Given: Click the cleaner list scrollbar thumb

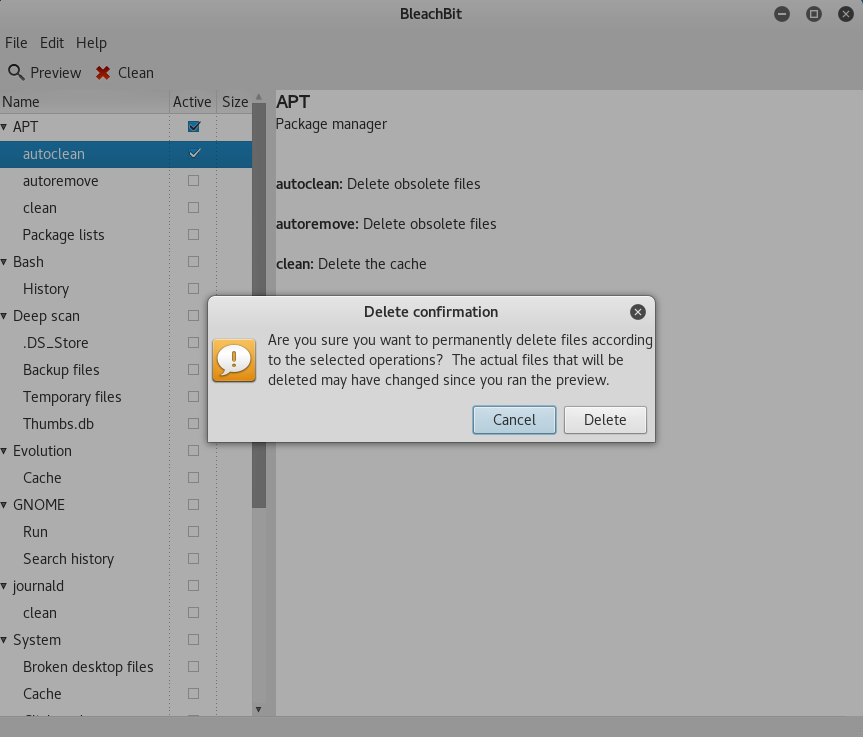Looking at the screenshot, I should [x=259, y=305].
